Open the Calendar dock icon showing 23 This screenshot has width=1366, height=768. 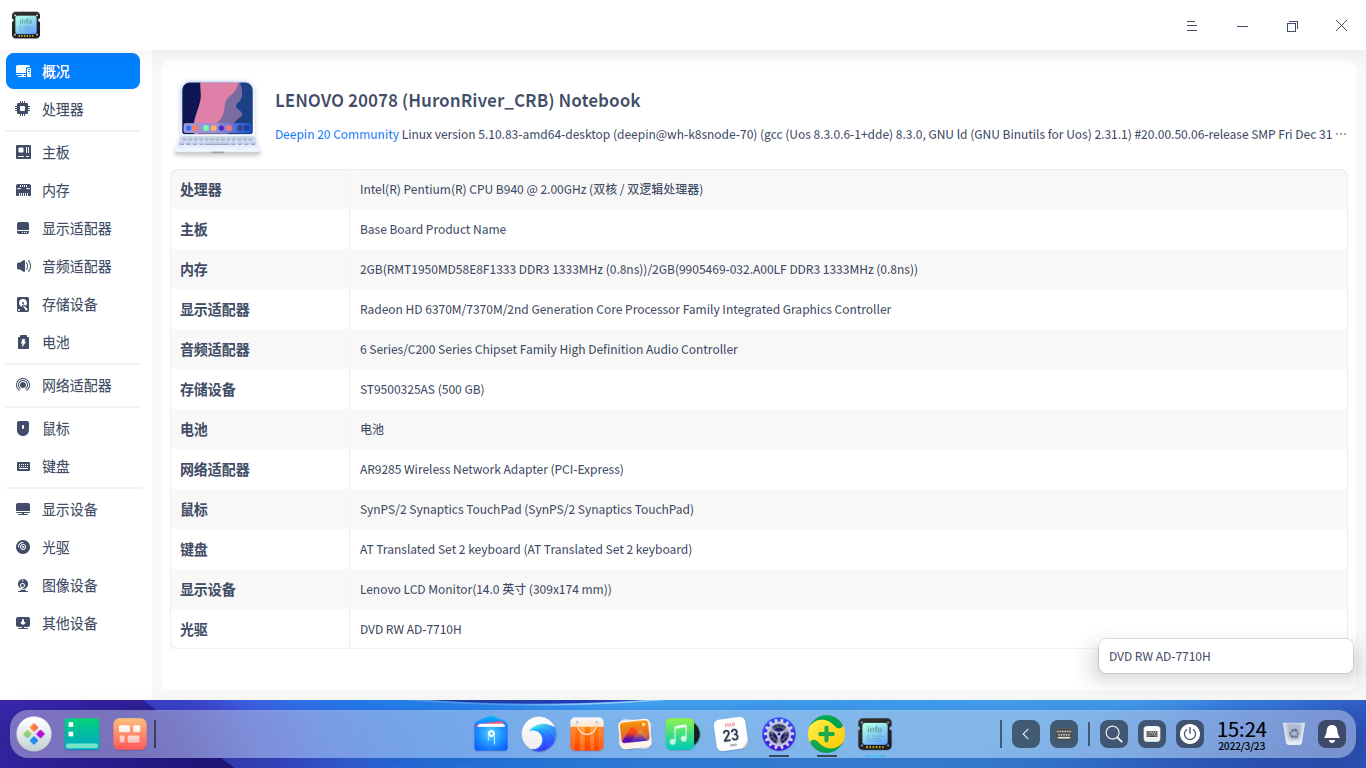[x=731, y=735]
